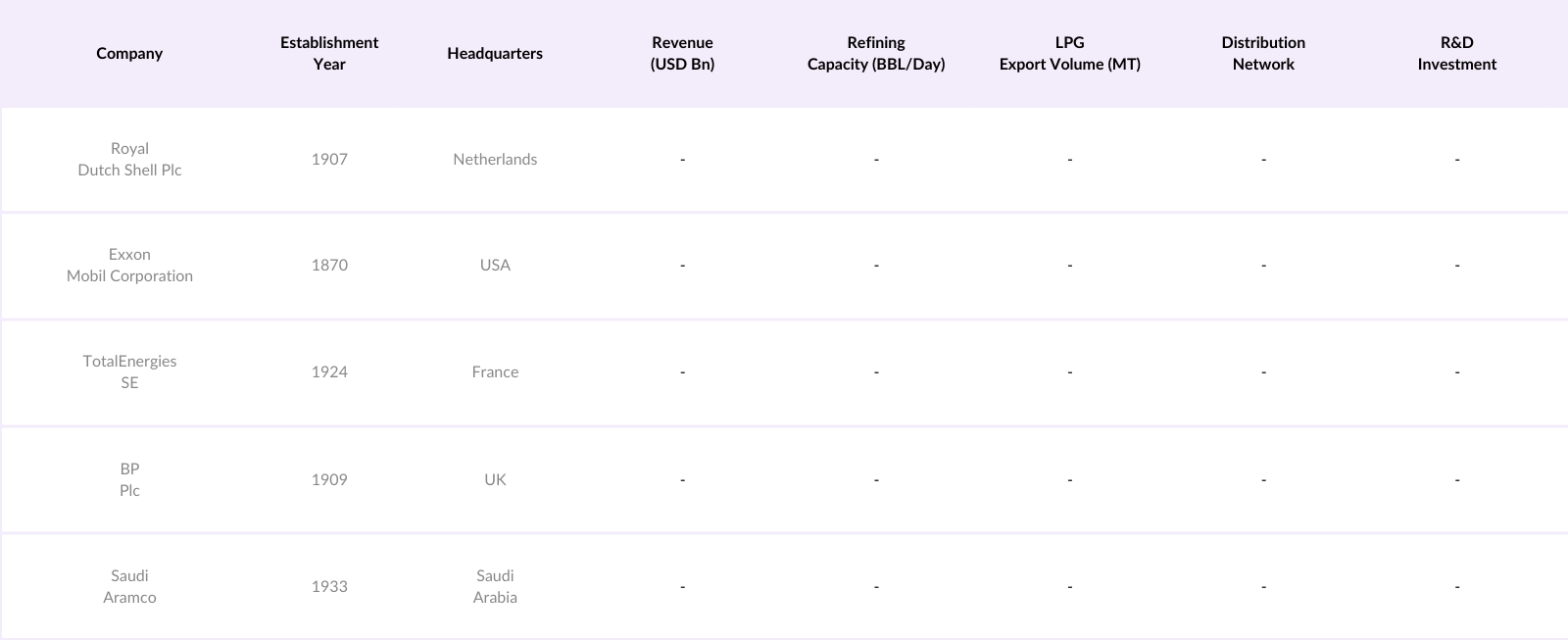The image size is (1568, 640).
Task: Select the Saudi Aramco company cell
Action: (129, 586)
